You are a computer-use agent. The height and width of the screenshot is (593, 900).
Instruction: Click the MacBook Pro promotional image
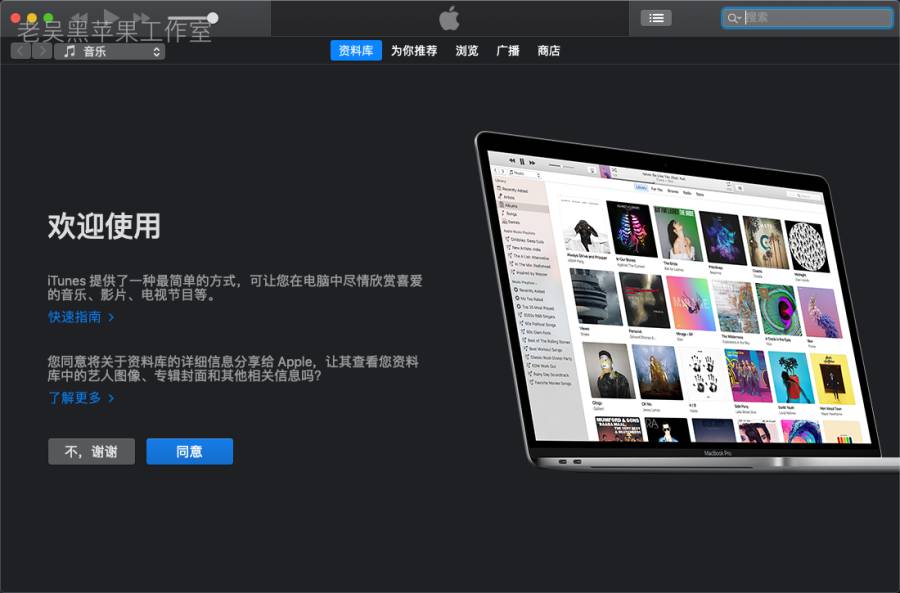pos(686,301)
